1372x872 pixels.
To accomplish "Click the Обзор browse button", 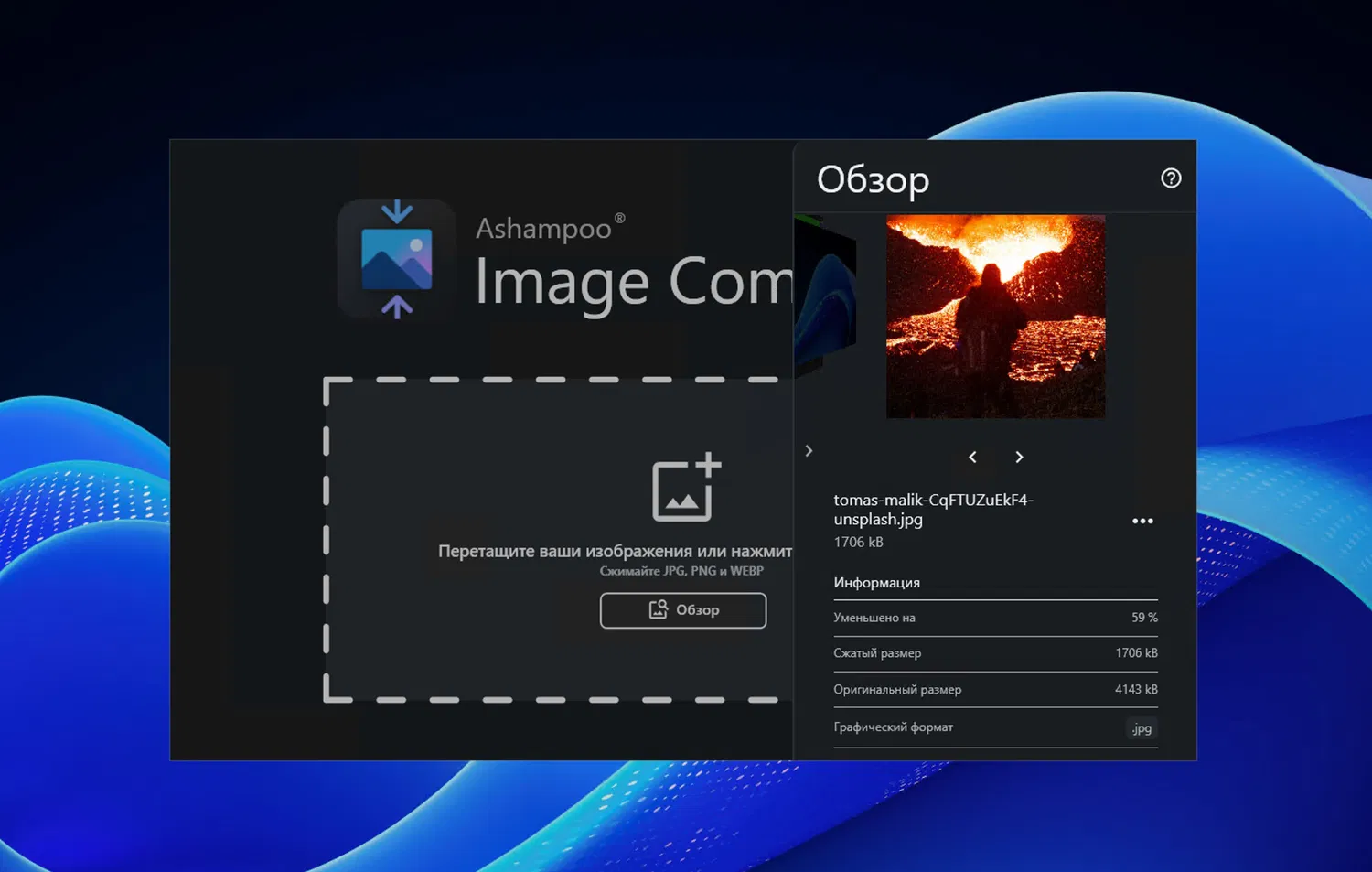I will [x=683, y=610].
